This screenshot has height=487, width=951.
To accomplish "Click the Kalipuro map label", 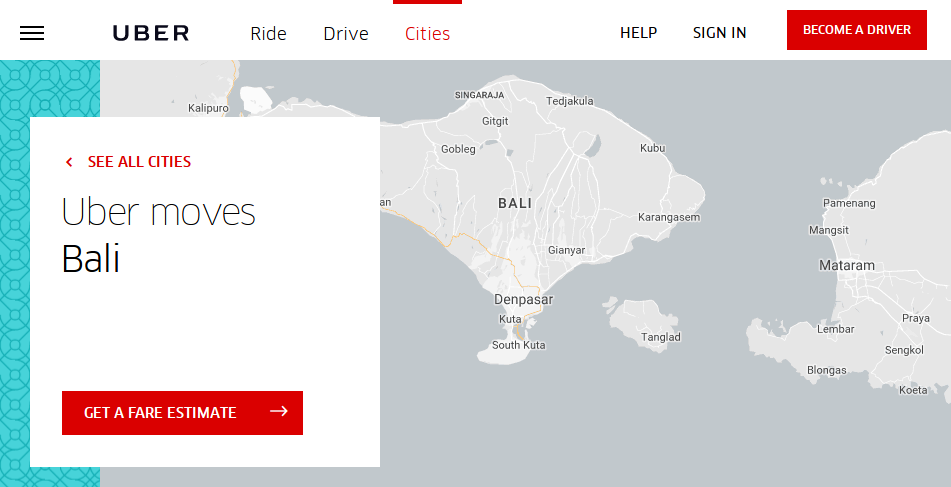I will 208,109.
